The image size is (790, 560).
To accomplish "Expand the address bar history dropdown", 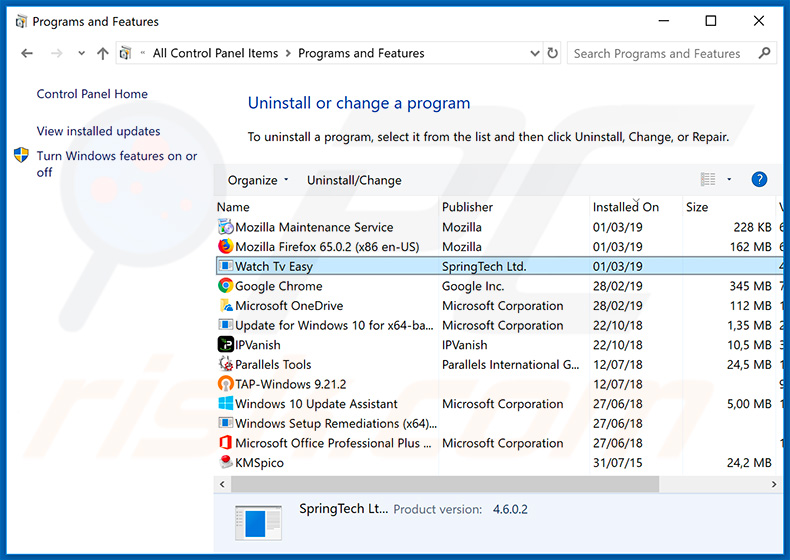I will [x=535, y=53].
